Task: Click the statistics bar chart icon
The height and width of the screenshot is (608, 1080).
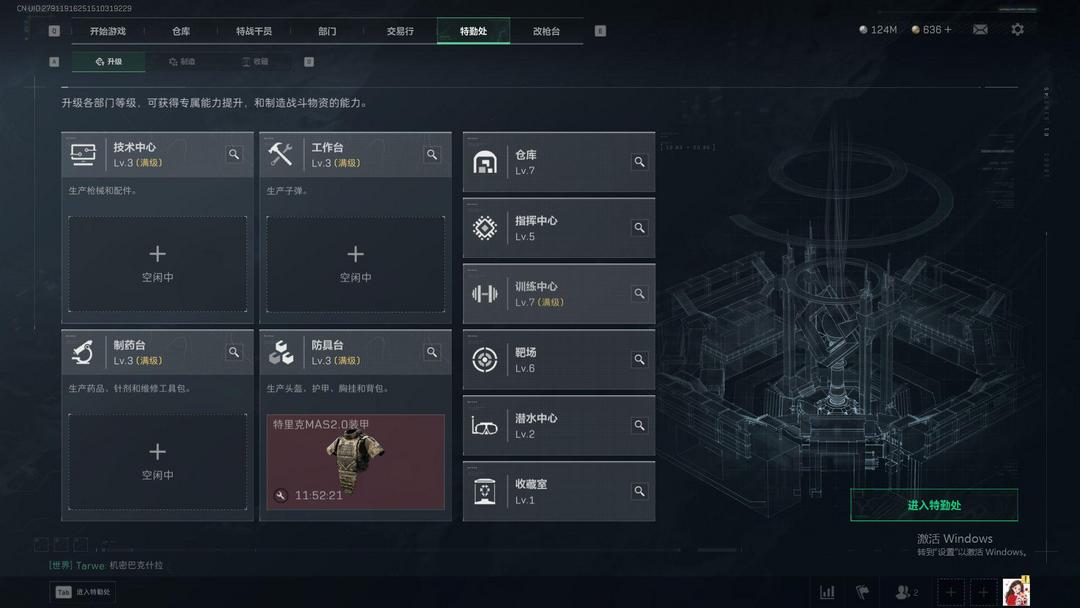Action: coord(827,591)
